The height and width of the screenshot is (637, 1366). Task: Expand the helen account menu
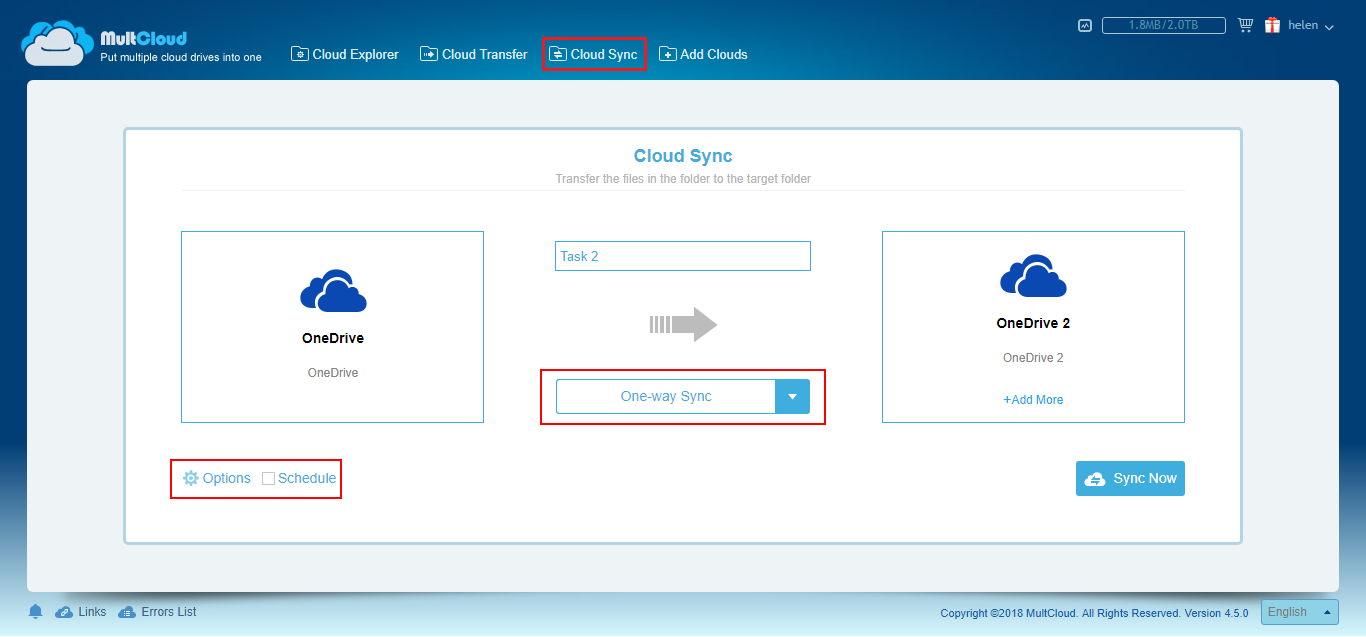click(1311, 26)
